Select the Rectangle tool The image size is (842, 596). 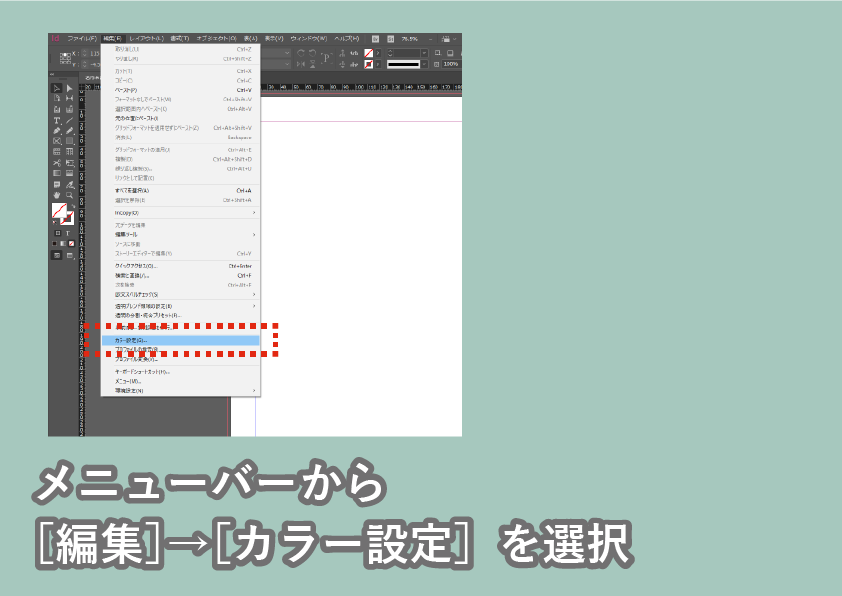[69, 141]
